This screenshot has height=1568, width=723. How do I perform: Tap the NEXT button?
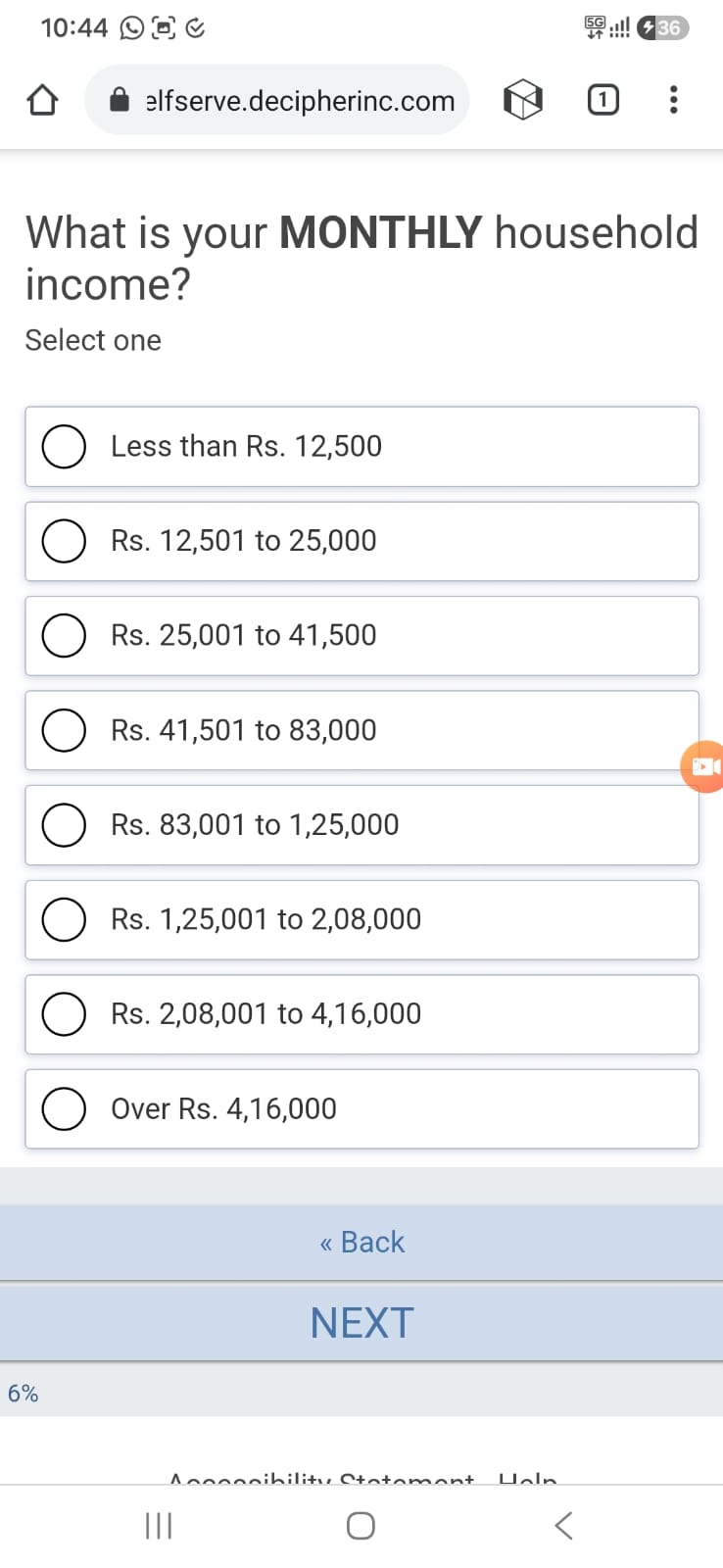click(361, 1323)
